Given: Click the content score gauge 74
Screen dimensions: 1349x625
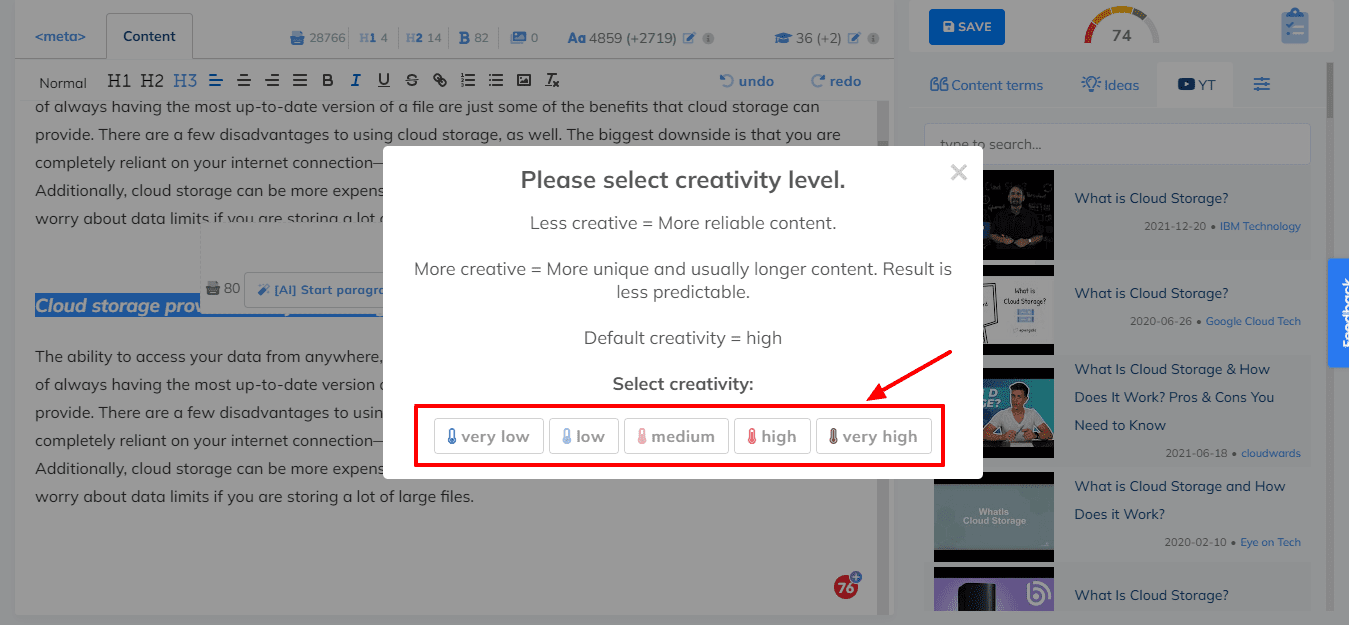Looking at the screenshot, I should click(1121, 28).
